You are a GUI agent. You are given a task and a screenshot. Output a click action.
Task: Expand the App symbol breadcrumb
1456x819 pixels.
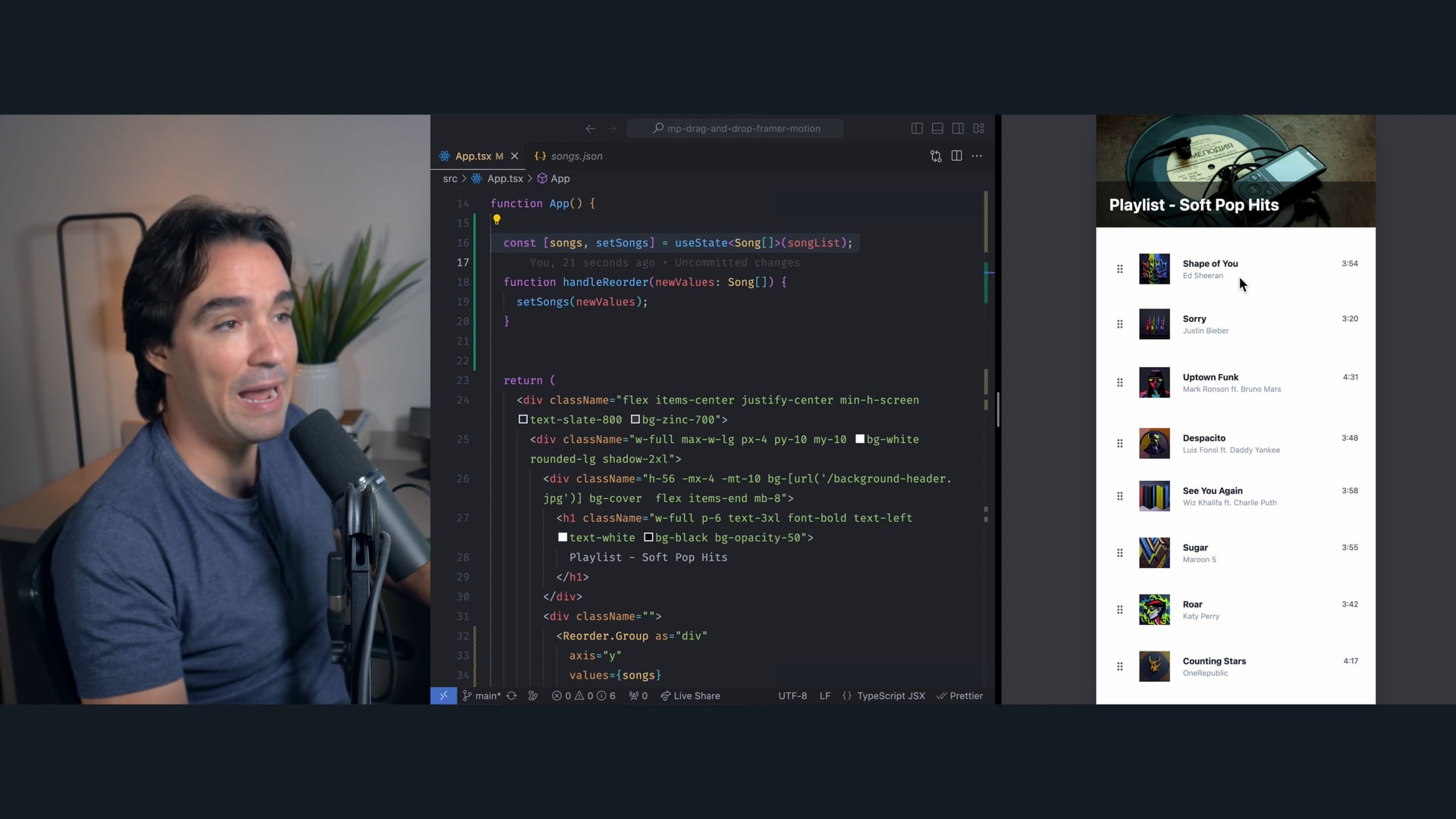point(560,179)
